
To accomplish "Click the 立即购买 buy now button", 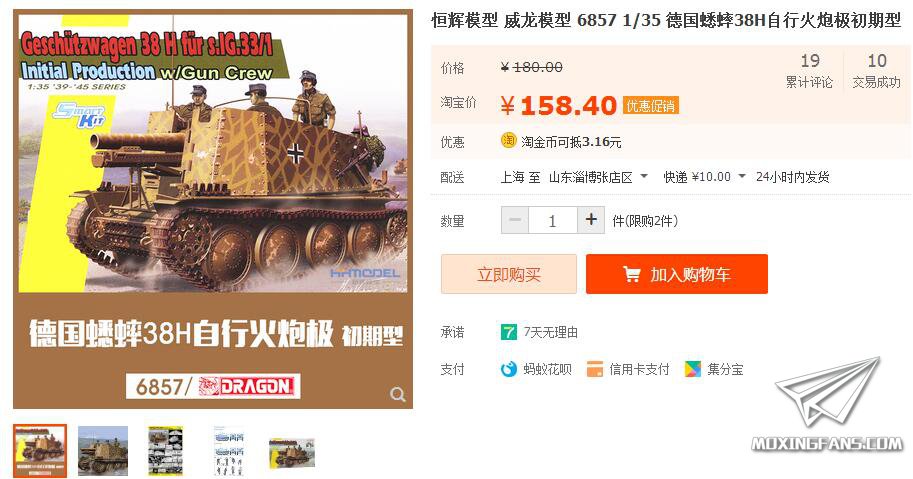I will 509,274.
